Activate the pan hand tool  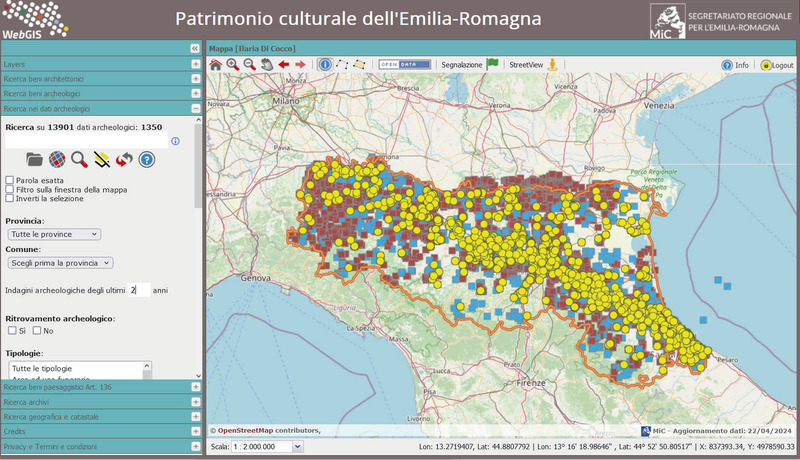click(x=266, y=64)
